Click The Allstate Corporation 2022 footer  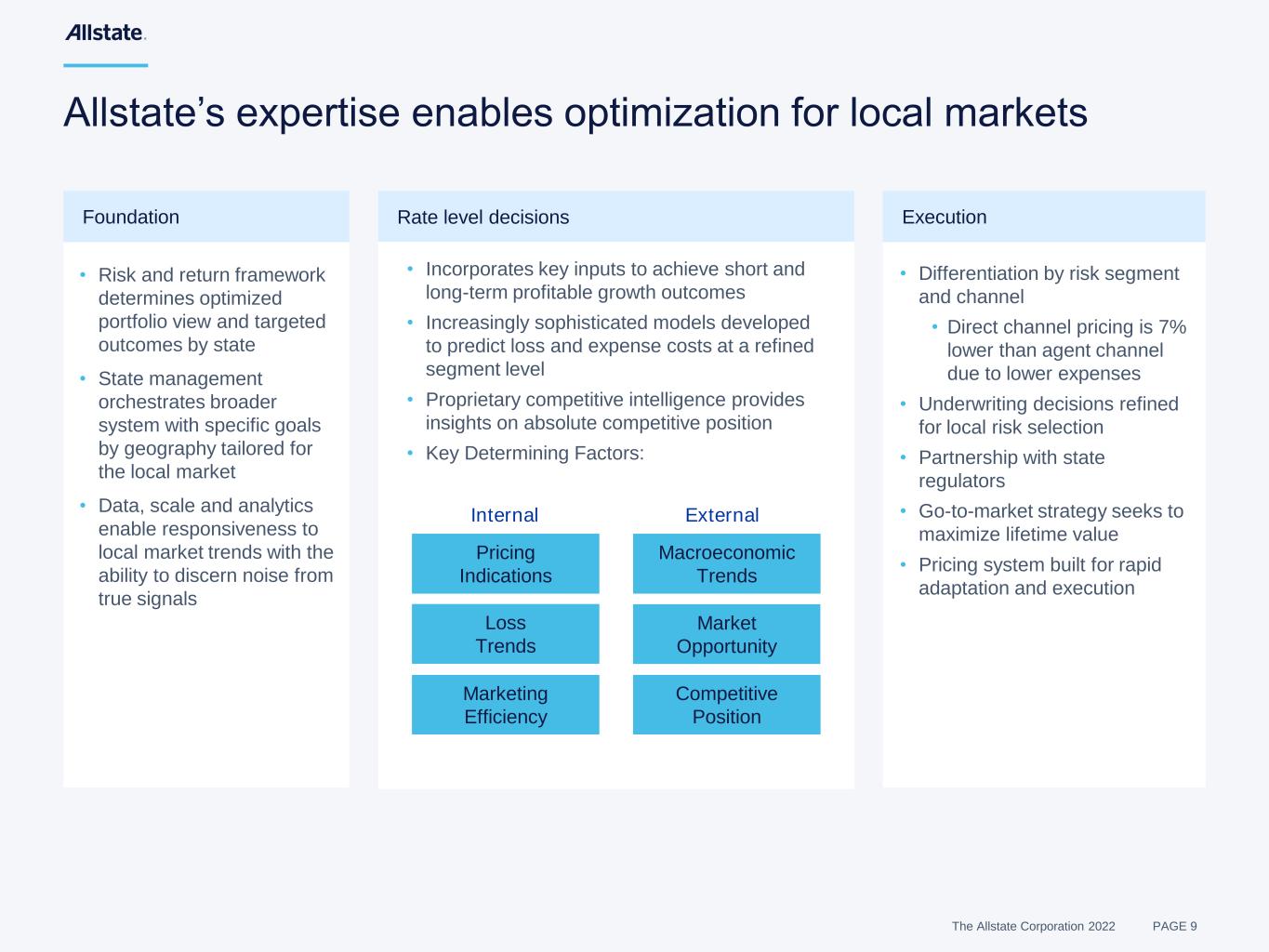click(1033, 926)
